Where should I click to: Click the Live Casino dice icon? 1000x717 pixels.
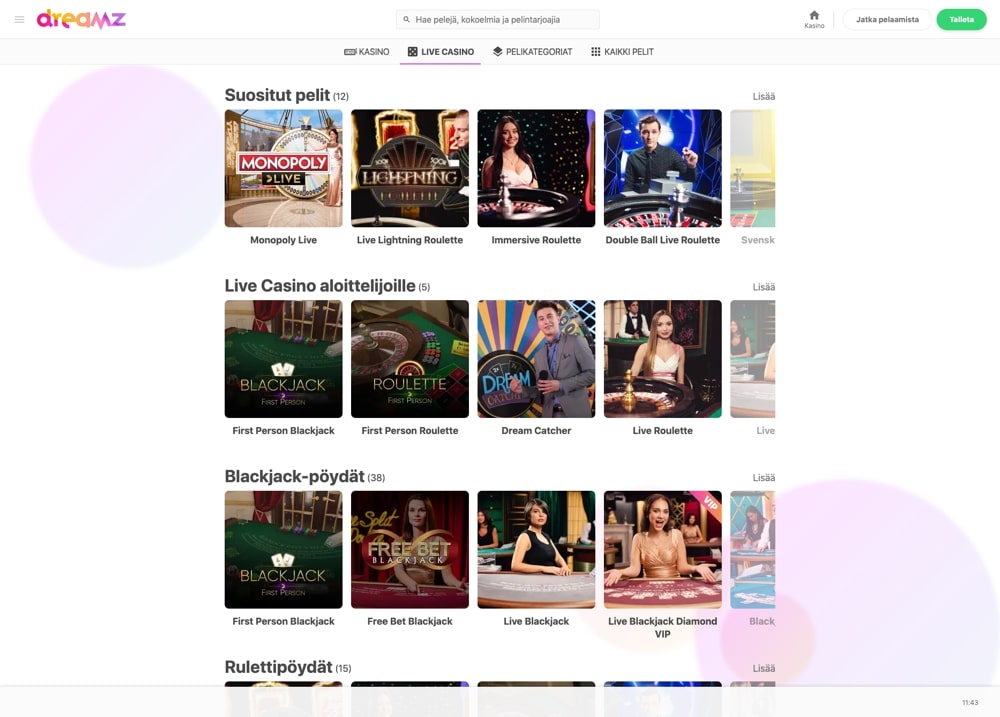[413, 52]
